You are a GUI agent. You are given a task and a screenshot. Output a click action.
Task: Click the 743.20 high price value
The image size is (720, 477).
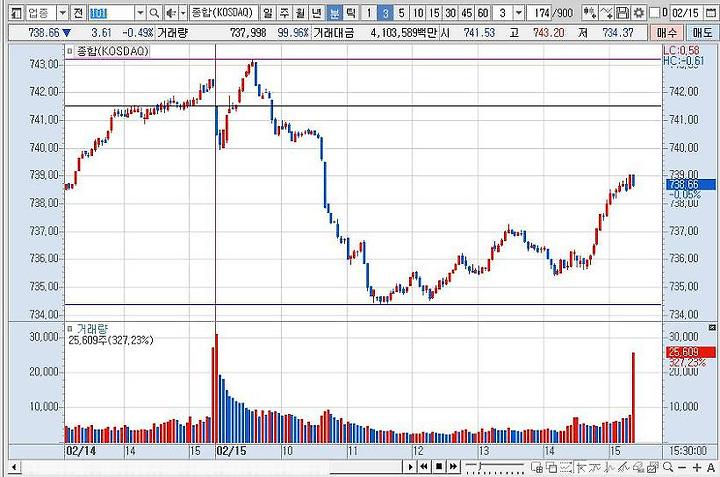point(549,33)
